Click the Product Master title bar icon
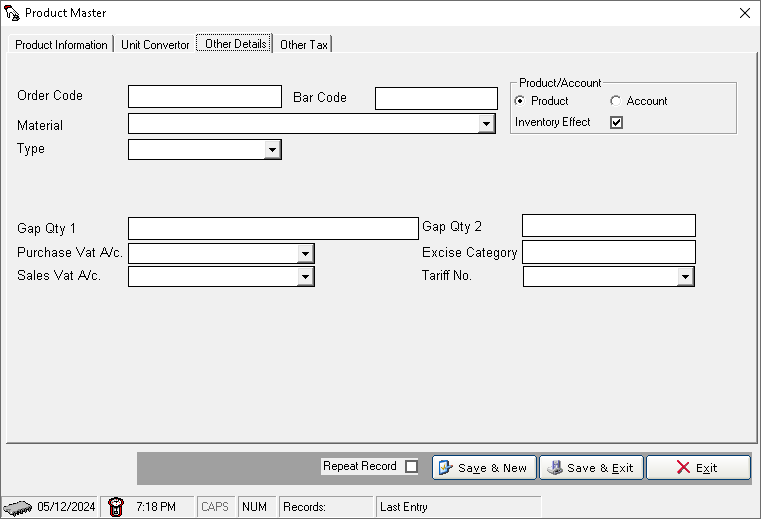 click(12, 13)
